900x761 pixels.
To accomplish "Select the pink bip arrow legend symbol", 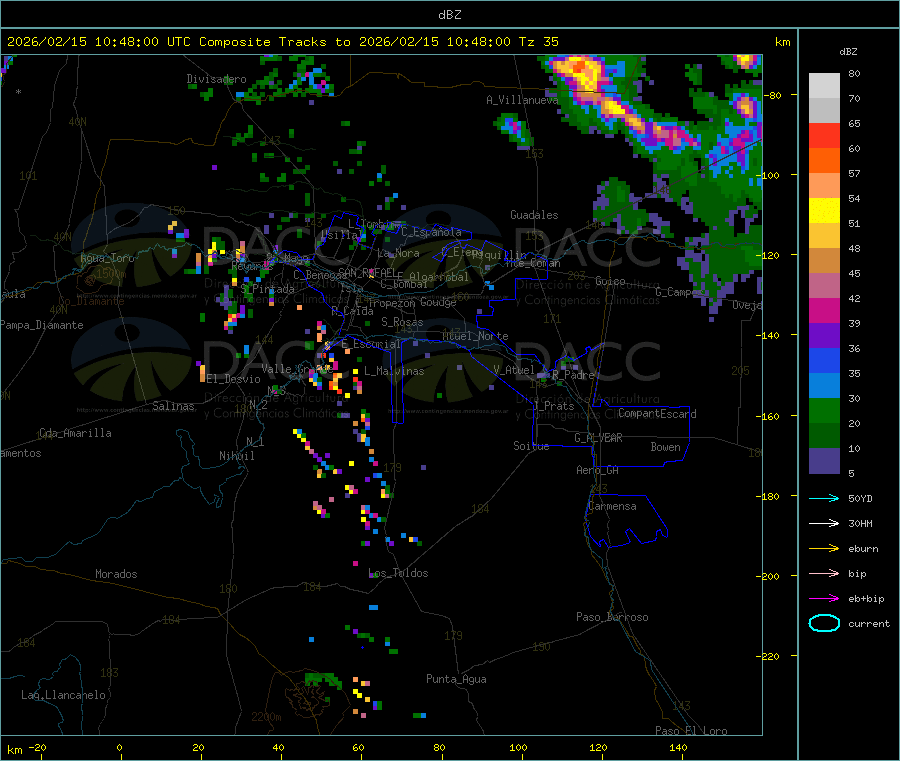I will (824, 573).
